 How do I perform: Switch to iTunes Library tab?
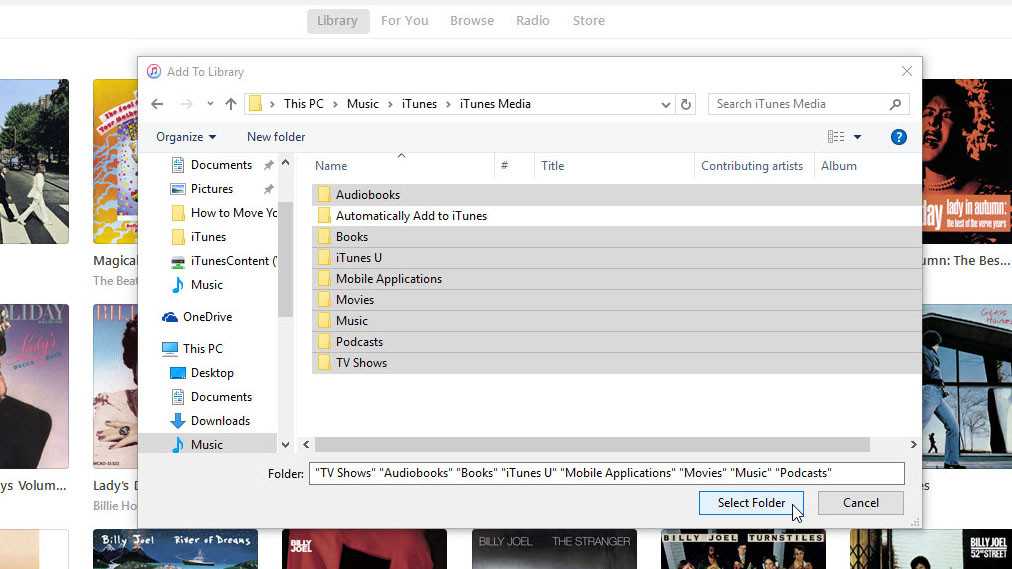(x=338, y=21)
